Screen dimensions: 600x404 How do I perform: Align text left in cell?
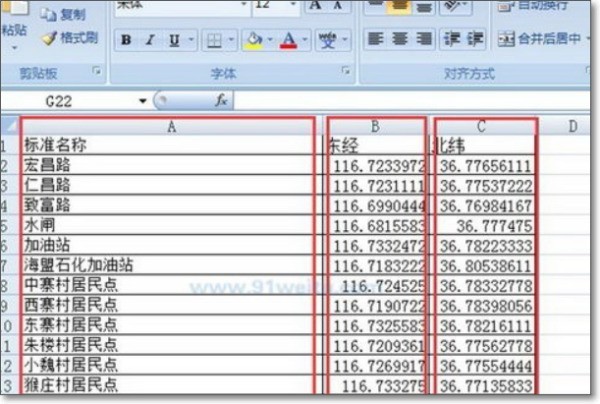[x=375, y=40]
